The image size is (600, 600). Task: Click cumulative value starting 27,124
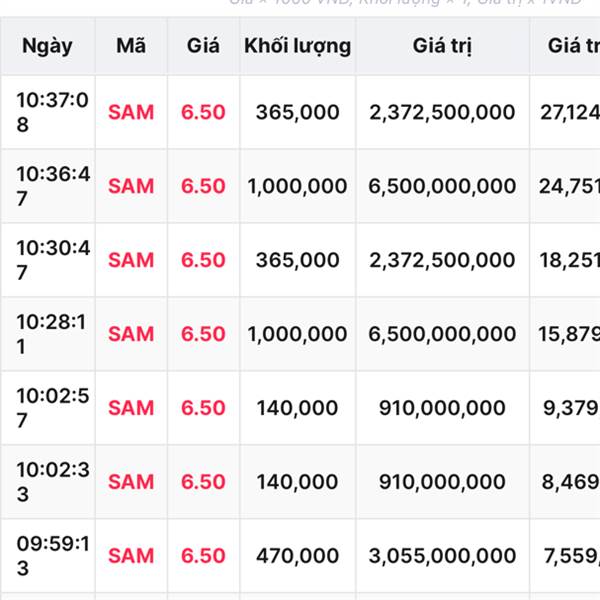pyautogui.click(x=570, y=112)
